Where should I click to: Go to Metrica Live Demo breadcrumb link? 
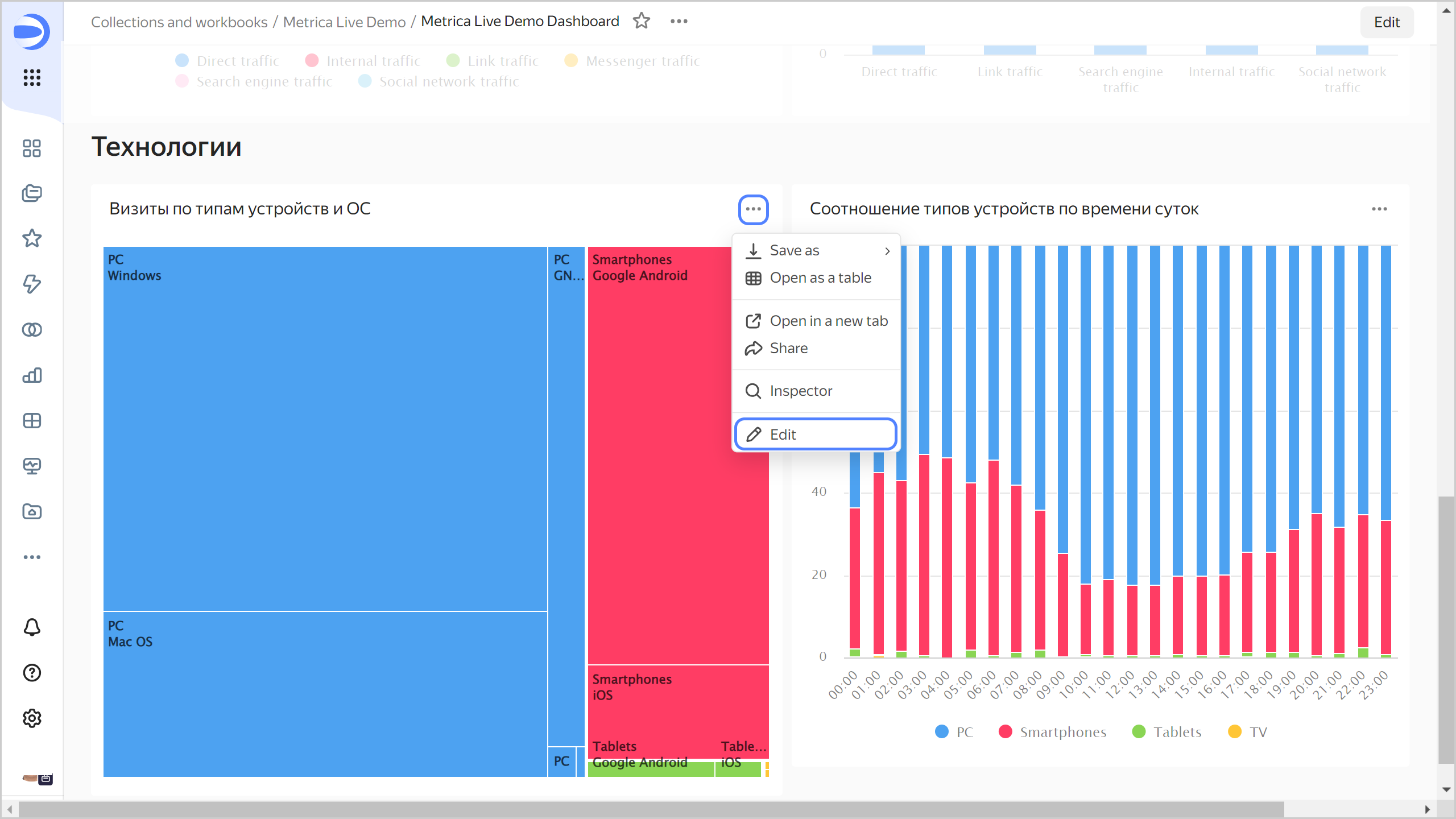coord(344,22)
